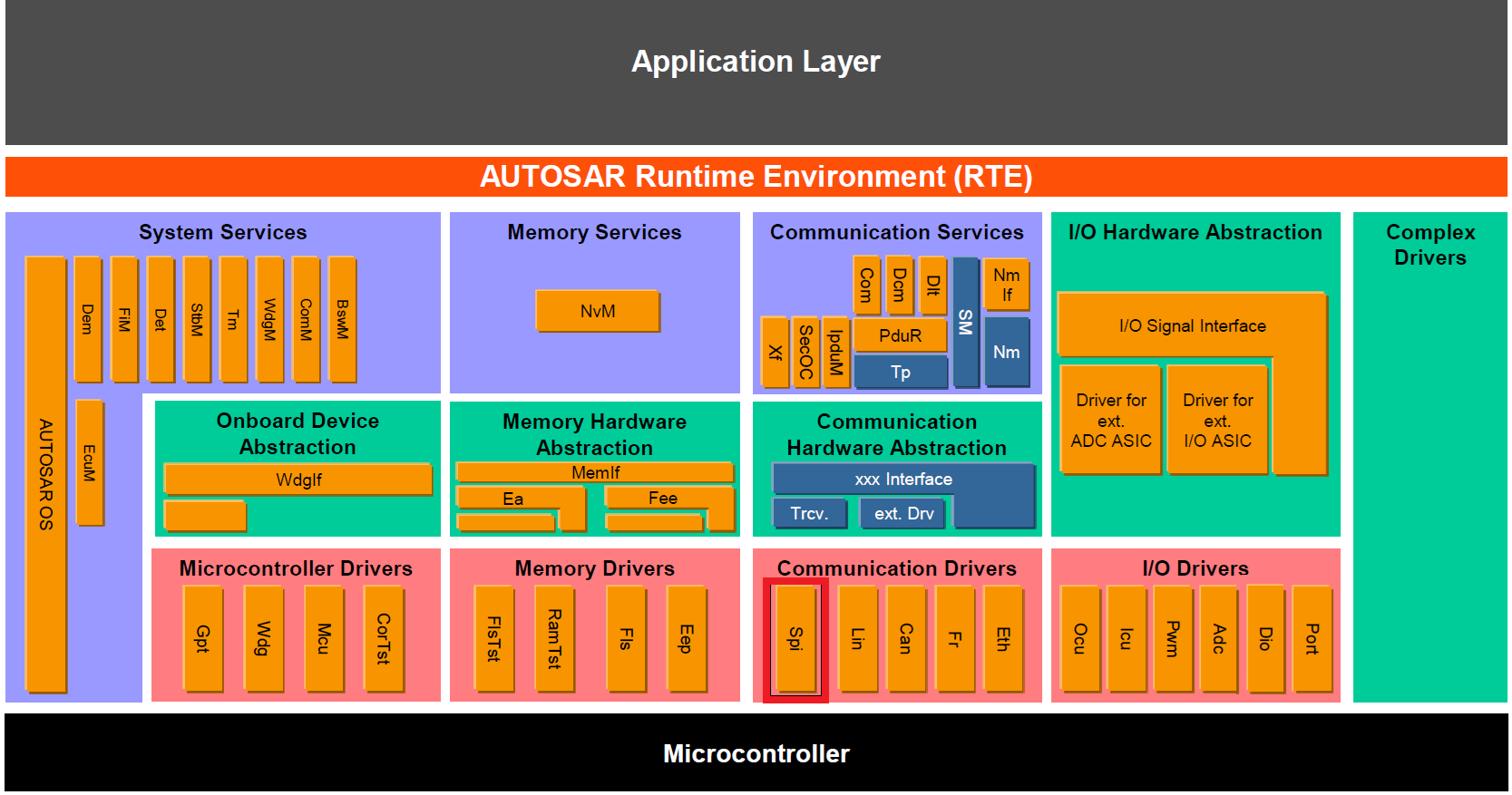This screenshot has height=795, width=1512.
Task: Click the WdgIf block in Onboard Device Abstraction
Action: click(x=298, y=480)
